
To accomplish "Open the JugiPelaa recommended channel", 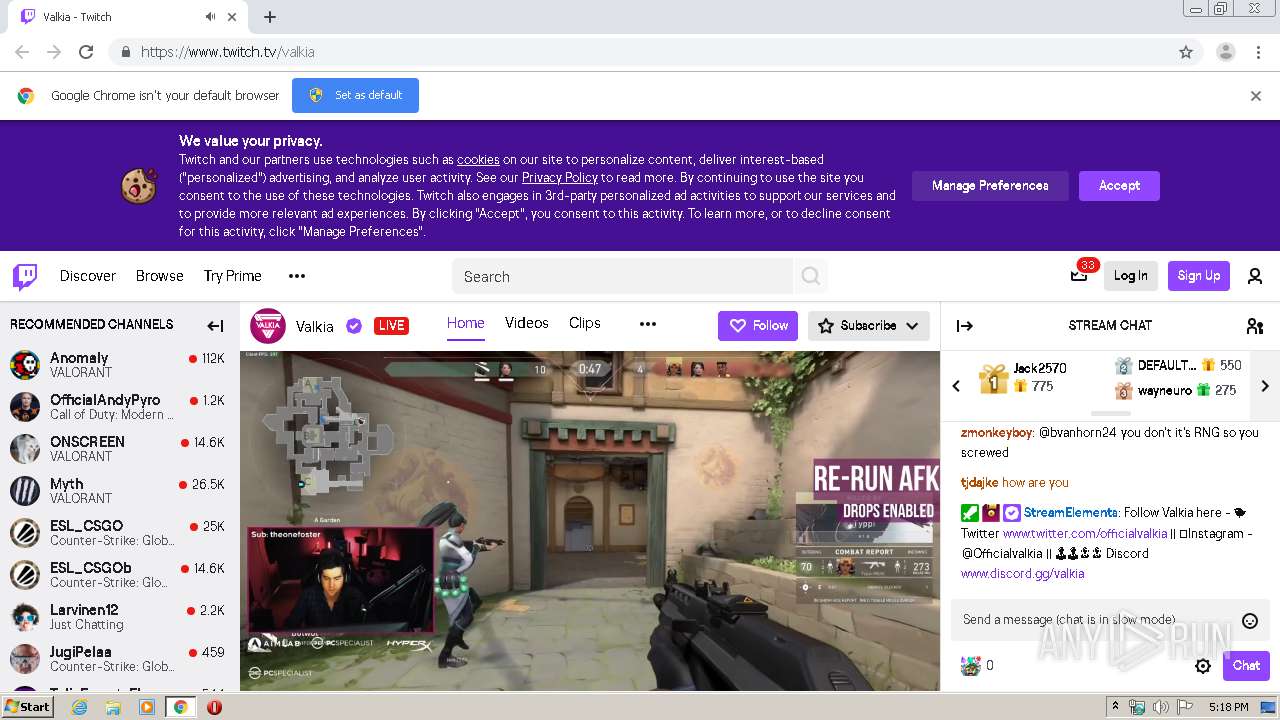I will click(120, 659).
